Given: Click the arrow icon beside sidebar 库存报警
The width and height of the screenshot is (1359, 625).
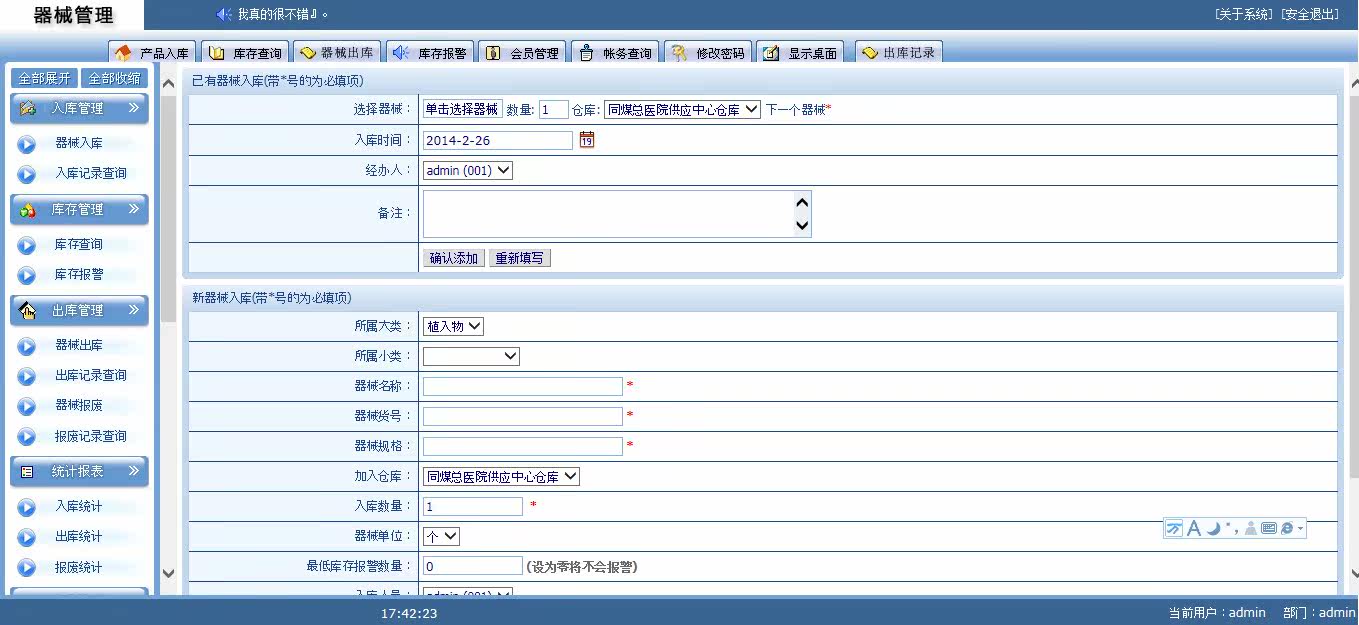Looking at the screenshot, I should 27,275.
